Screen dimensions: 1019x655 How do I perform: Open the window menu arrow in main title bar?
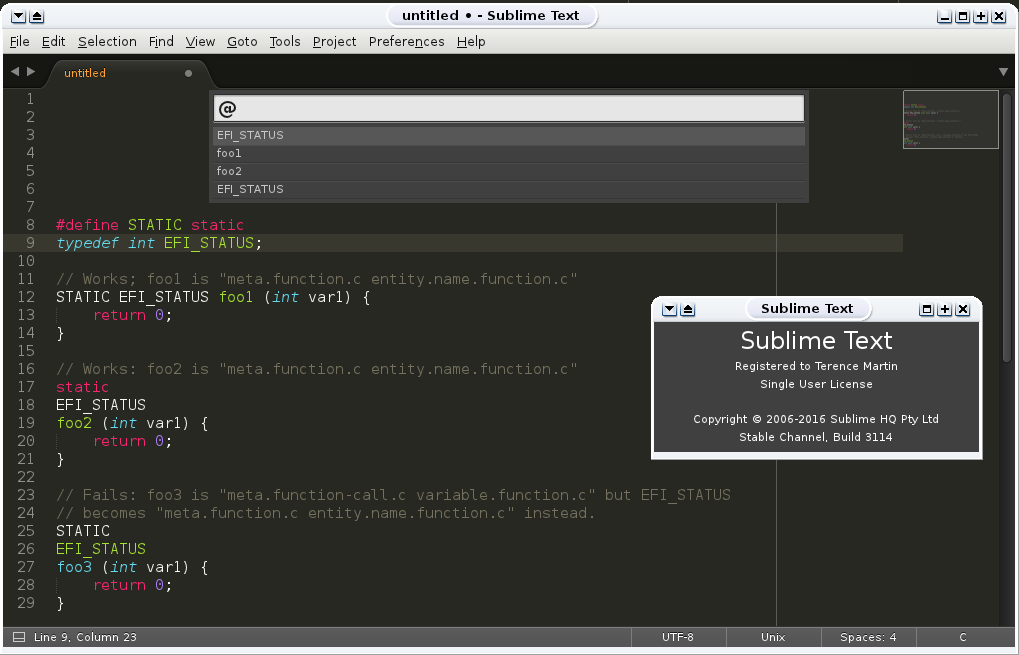19,17
